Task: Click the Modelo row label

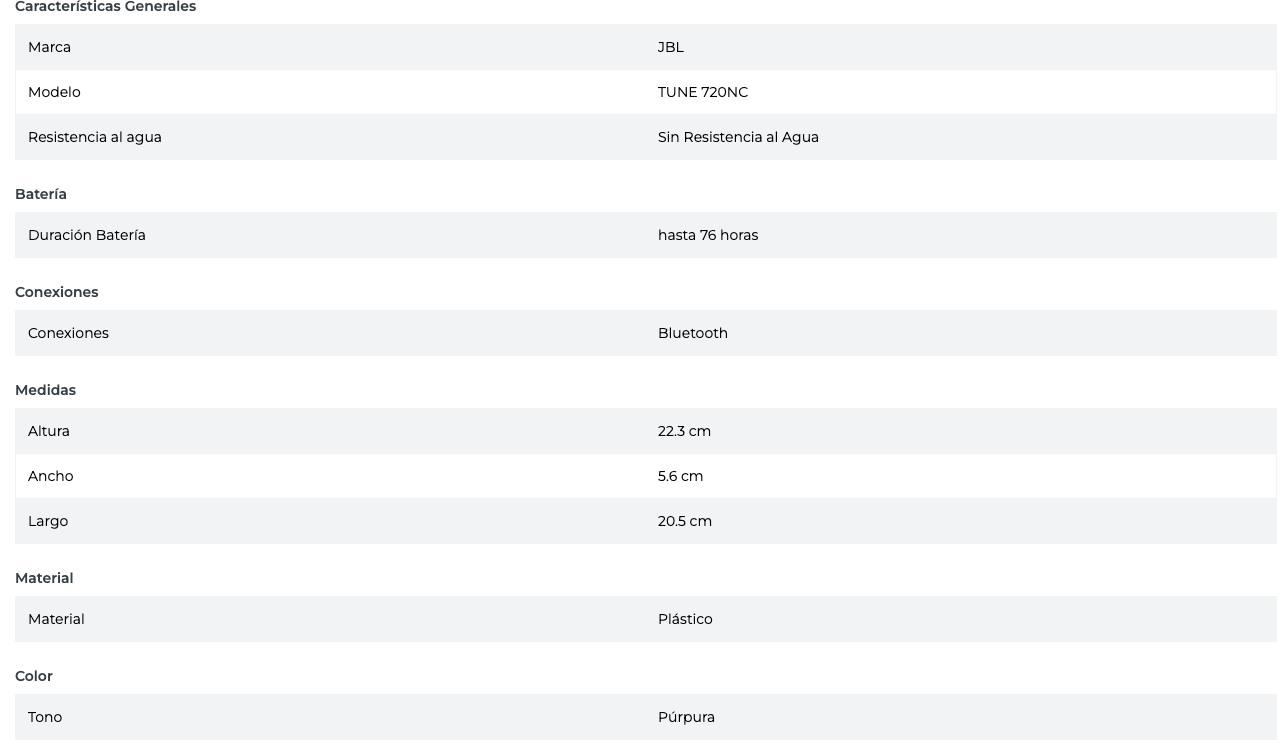Action: click(54, 92)
